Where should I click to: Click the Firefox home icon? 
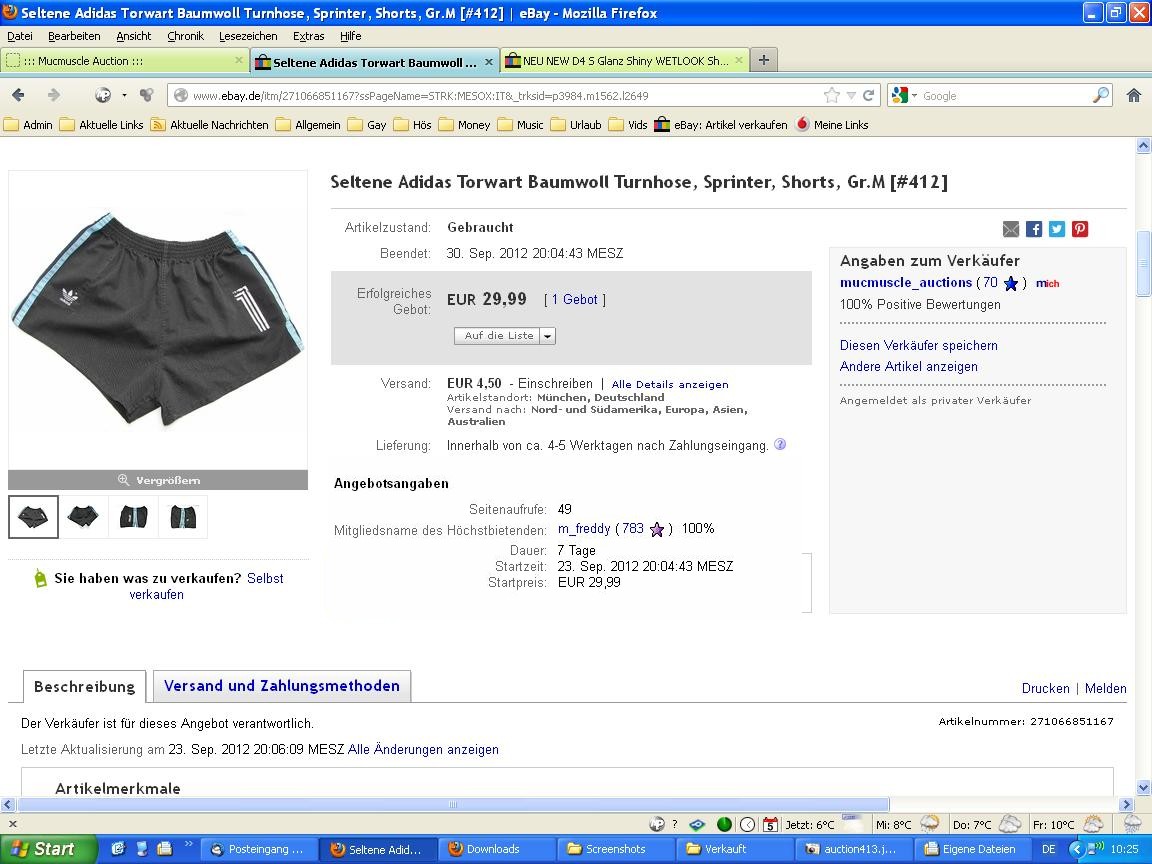[x=1133, y=95]
